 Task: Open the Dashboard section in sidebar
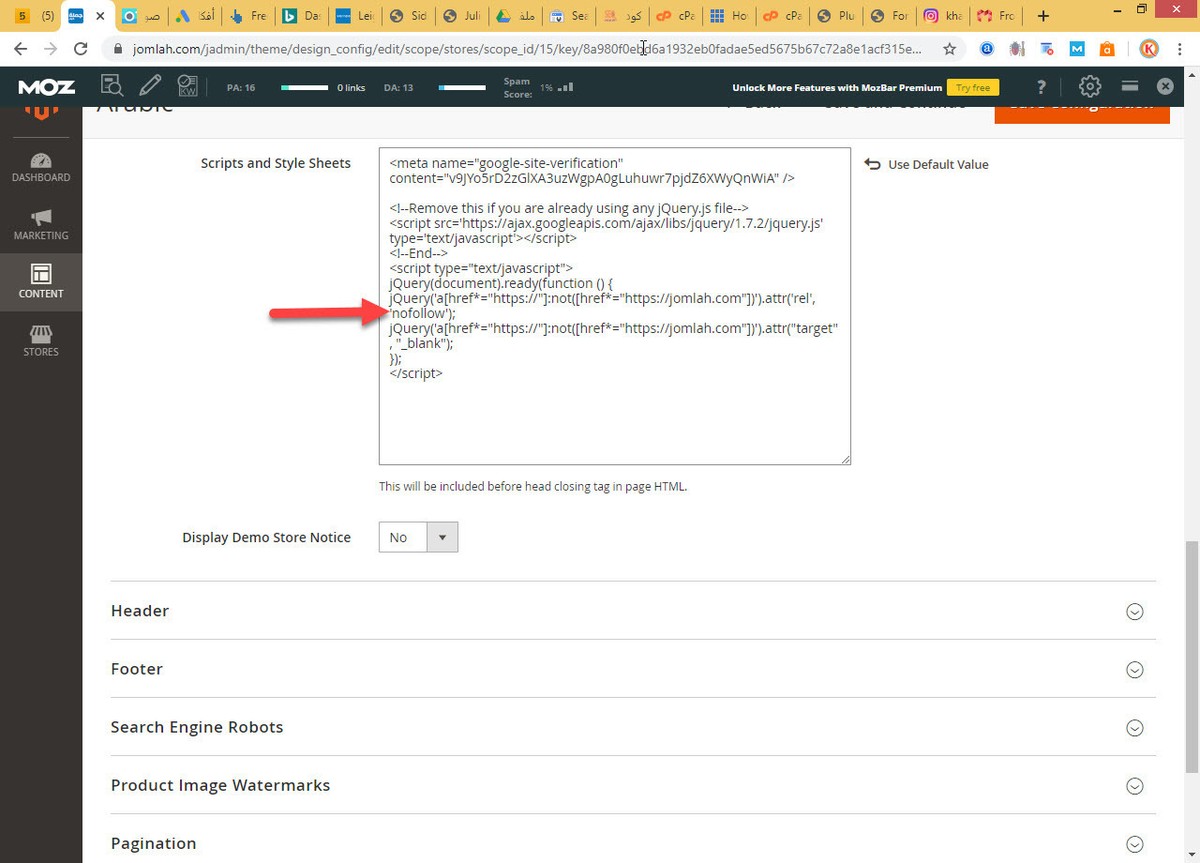coord(41,167)
